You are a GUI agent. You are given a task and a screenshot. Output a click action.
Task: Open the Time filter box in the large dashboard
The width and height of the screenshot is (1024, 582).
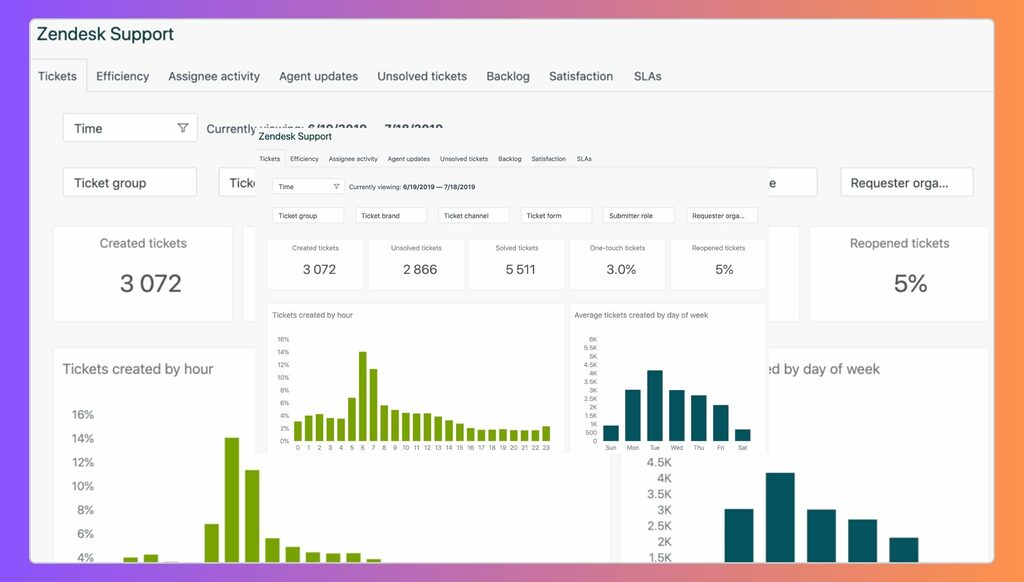click(130, 128)
